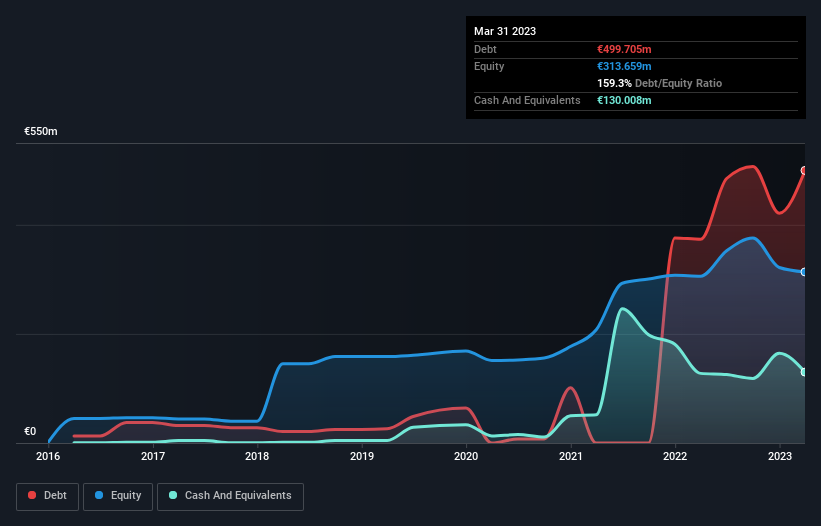Click the 2018 x-axis label
The image size is (821, 526).
coord(257,456)
